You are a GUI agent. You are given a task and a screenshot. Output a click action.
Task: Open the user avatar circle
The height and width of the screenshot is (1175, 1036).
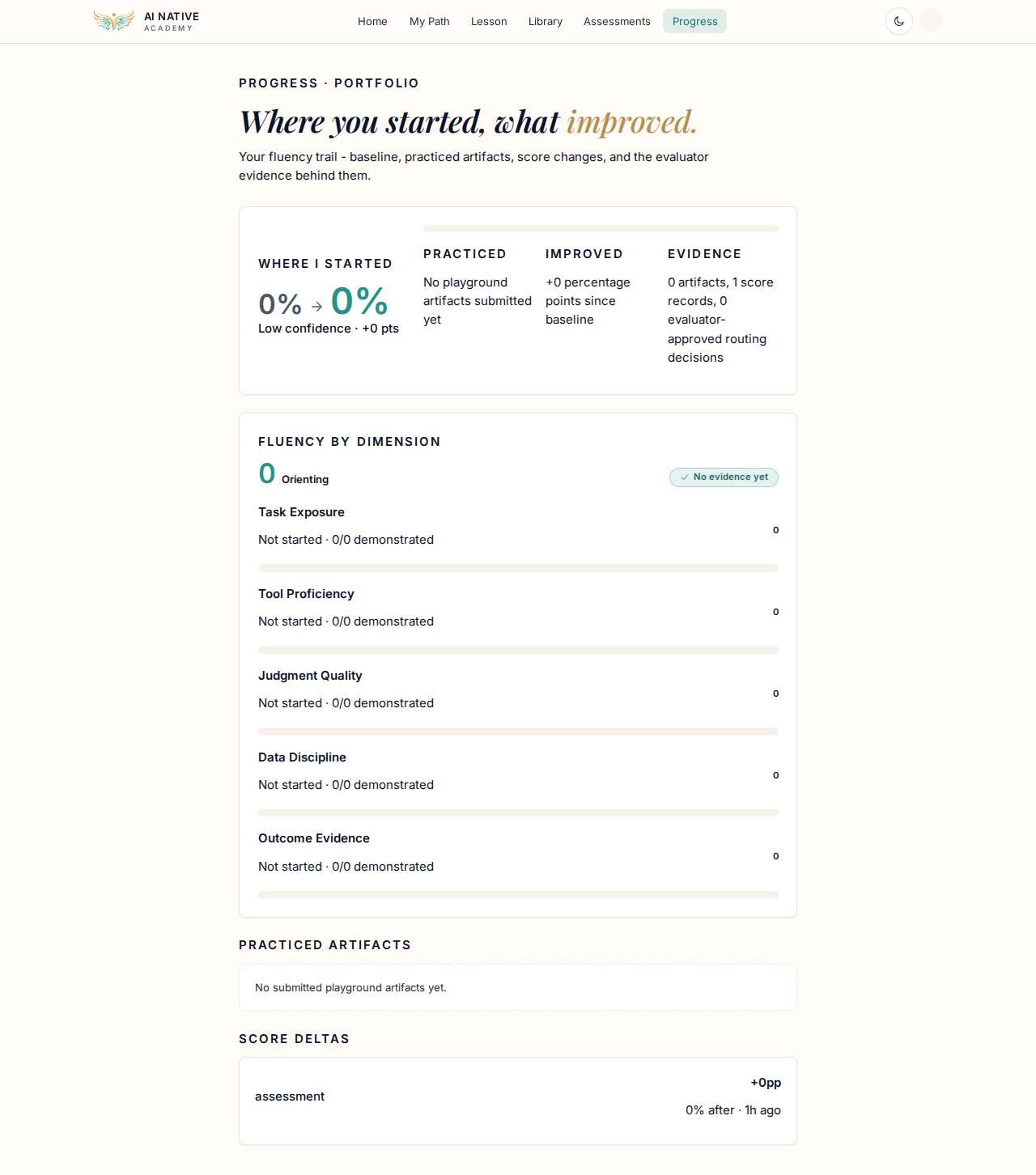click(x=931, y=21)
